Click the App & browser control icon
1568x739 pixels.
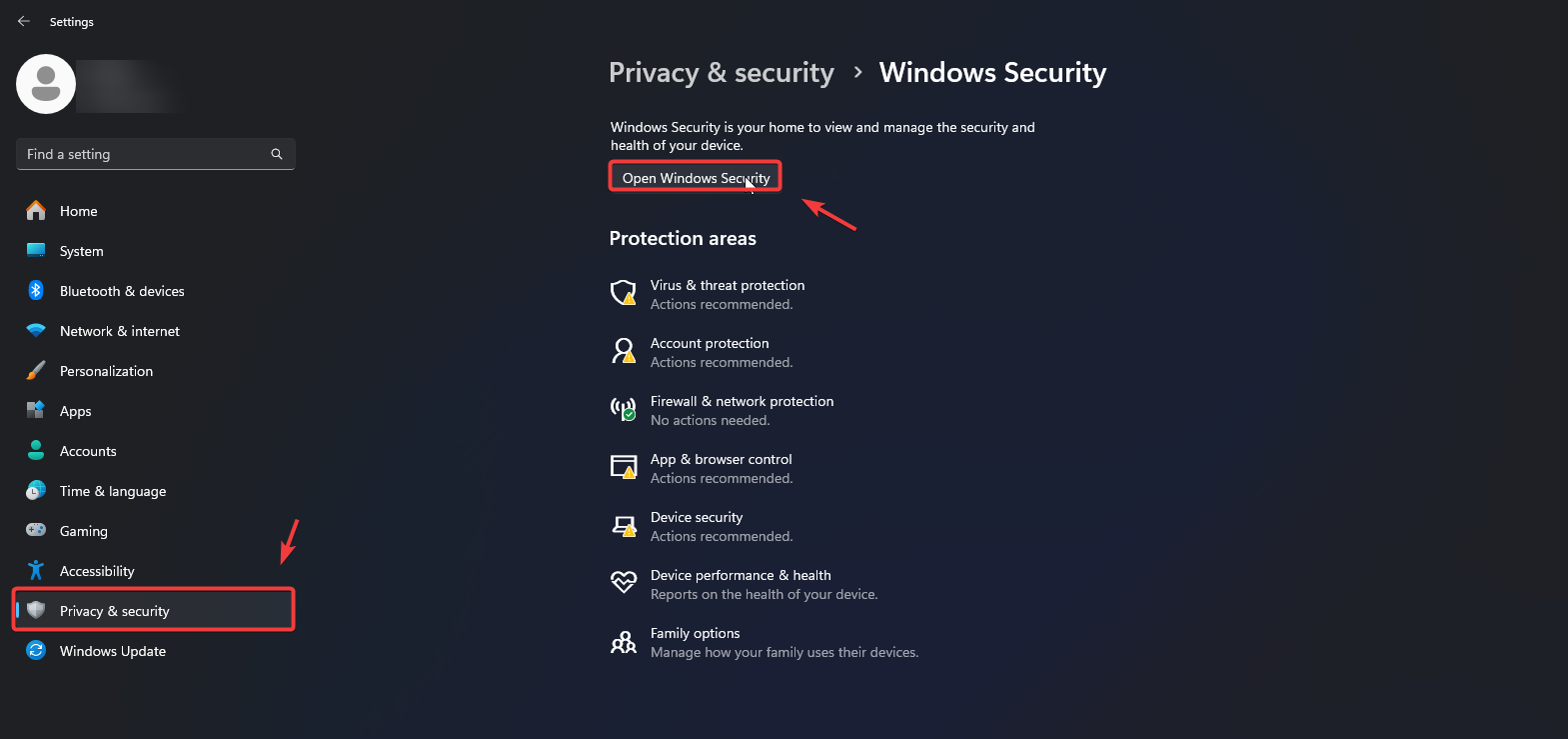624,467
